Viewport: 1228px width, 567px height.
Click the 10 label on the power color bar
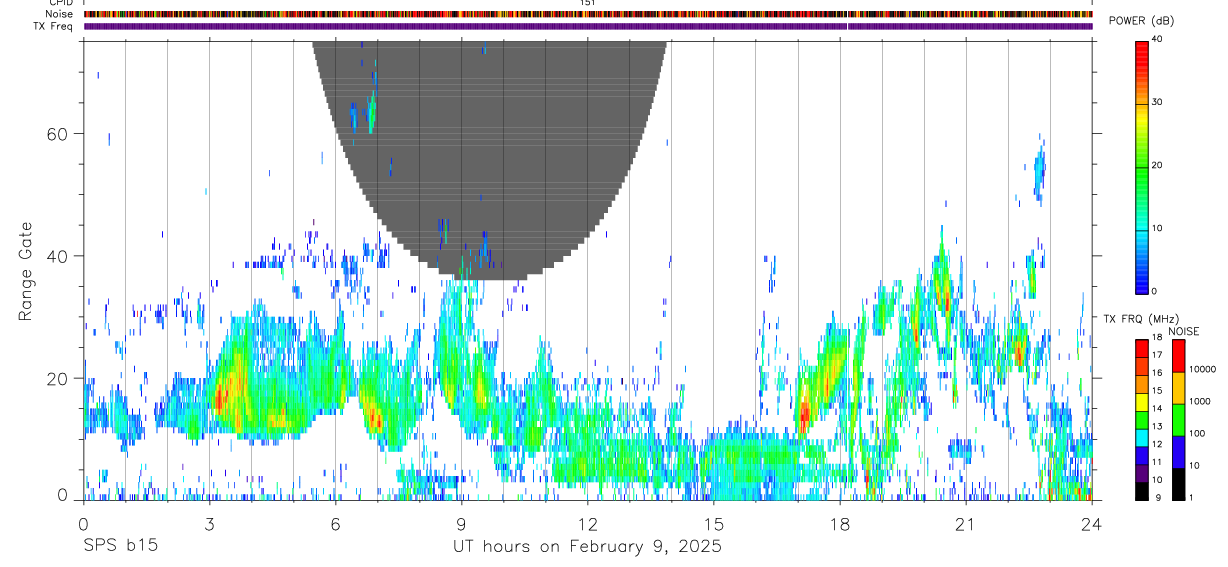coord(1158,228)
